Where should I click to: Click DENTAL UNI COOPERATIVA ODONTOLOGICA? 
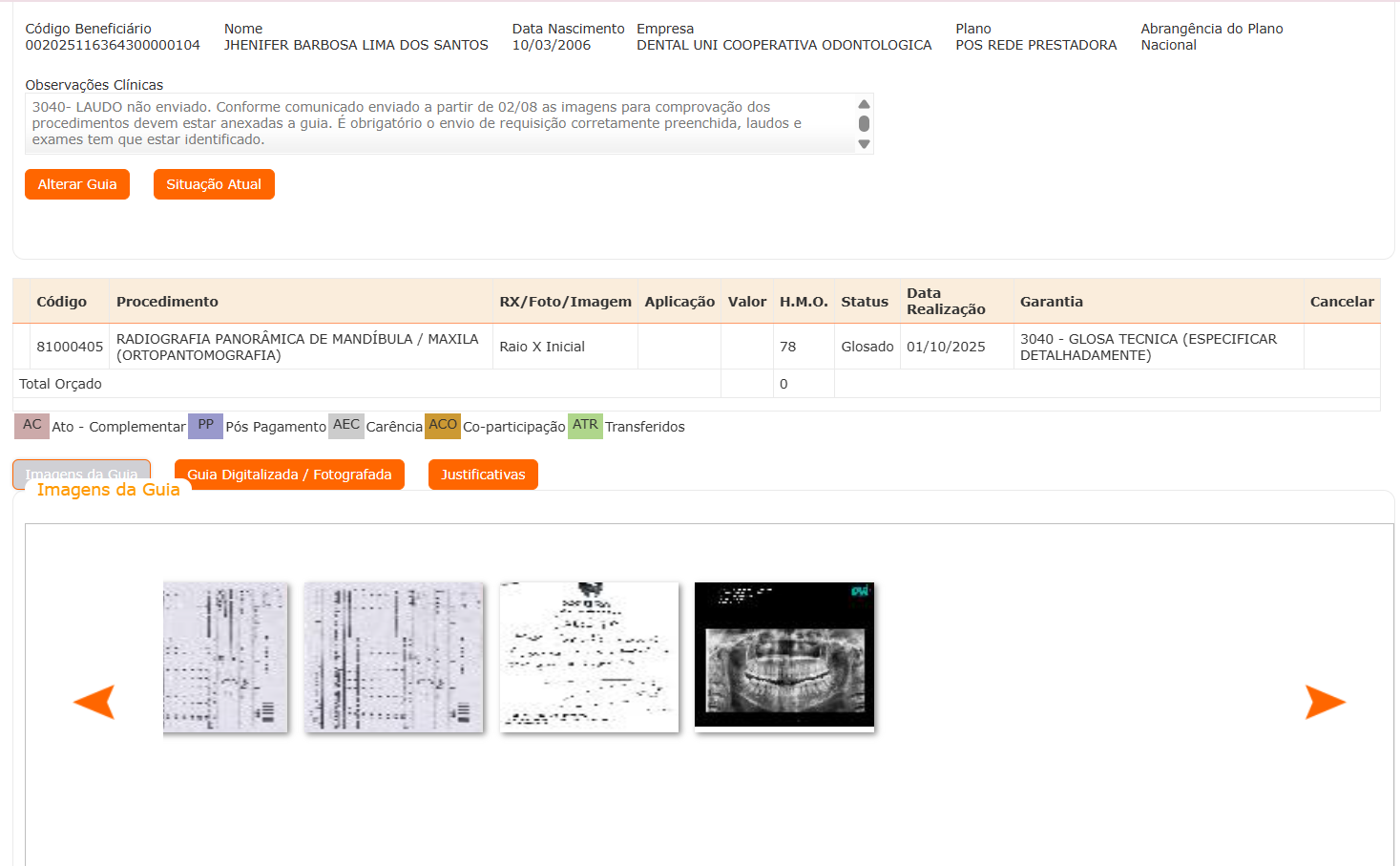click(x=784, y=45)
